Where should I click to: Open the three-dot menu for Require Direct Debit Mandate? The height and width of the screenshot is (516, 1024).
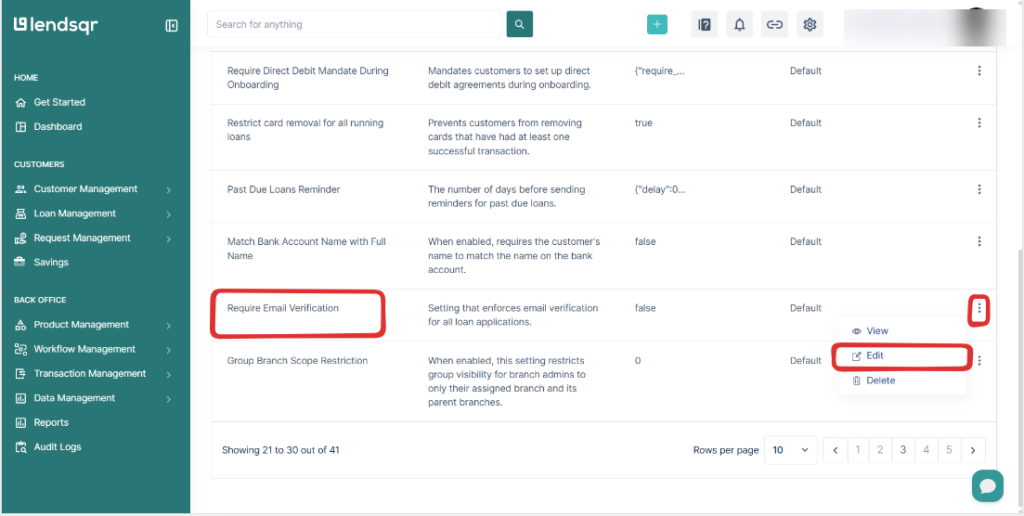tap(979, 71)
